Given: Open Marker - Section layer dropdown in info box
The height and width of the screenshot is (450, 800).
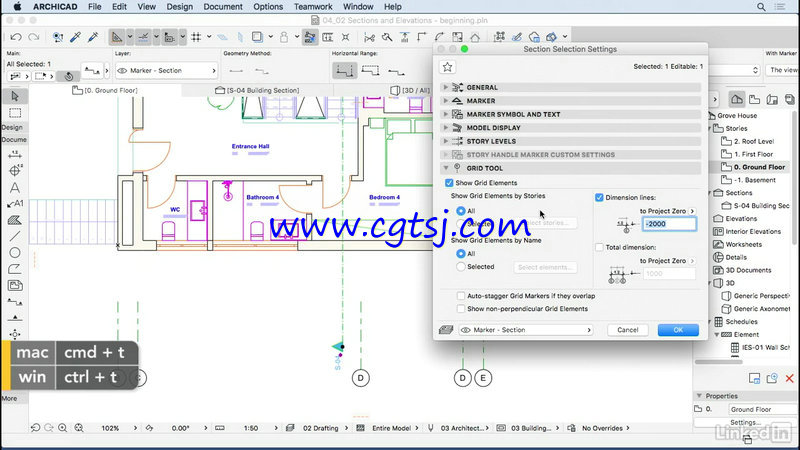Looking at the screenshot, I should tap(166, 70).
